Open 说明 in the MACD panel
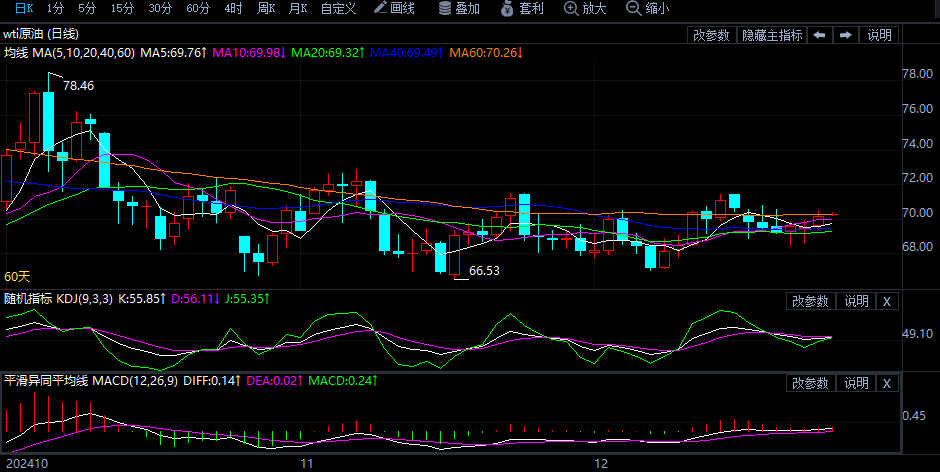This screenshot has height=472, width=940. pos(857,383)
